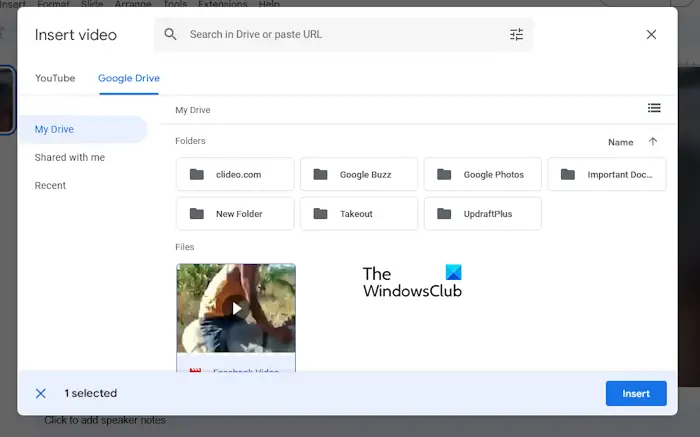The height and width of the screenshot is (437, 700).
Task: Click My Drive breadcrumb path
Action: [x=192, y=110]
